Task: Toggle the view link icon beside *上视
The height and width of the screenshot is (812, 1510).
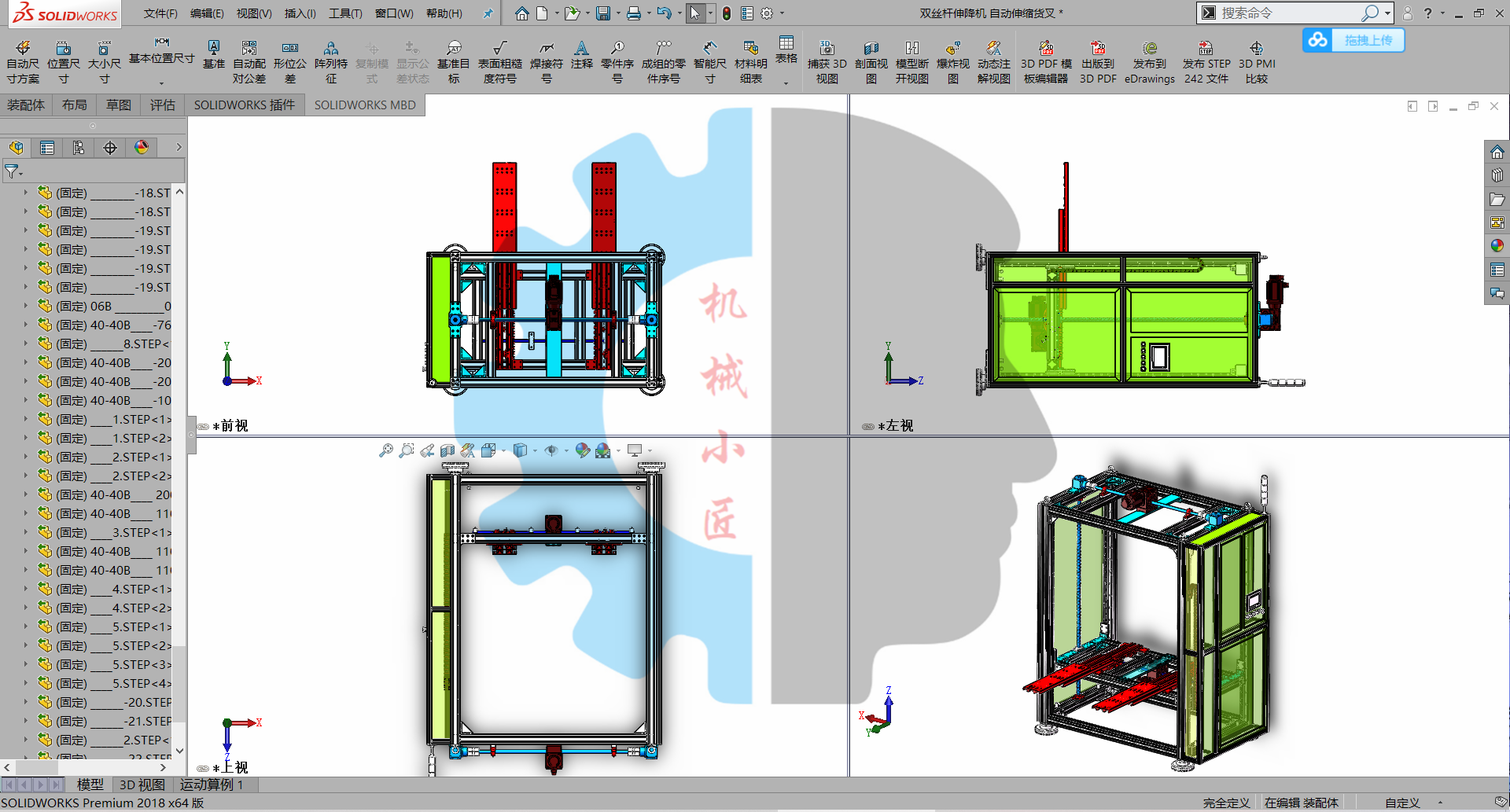Action: [203, 769]
